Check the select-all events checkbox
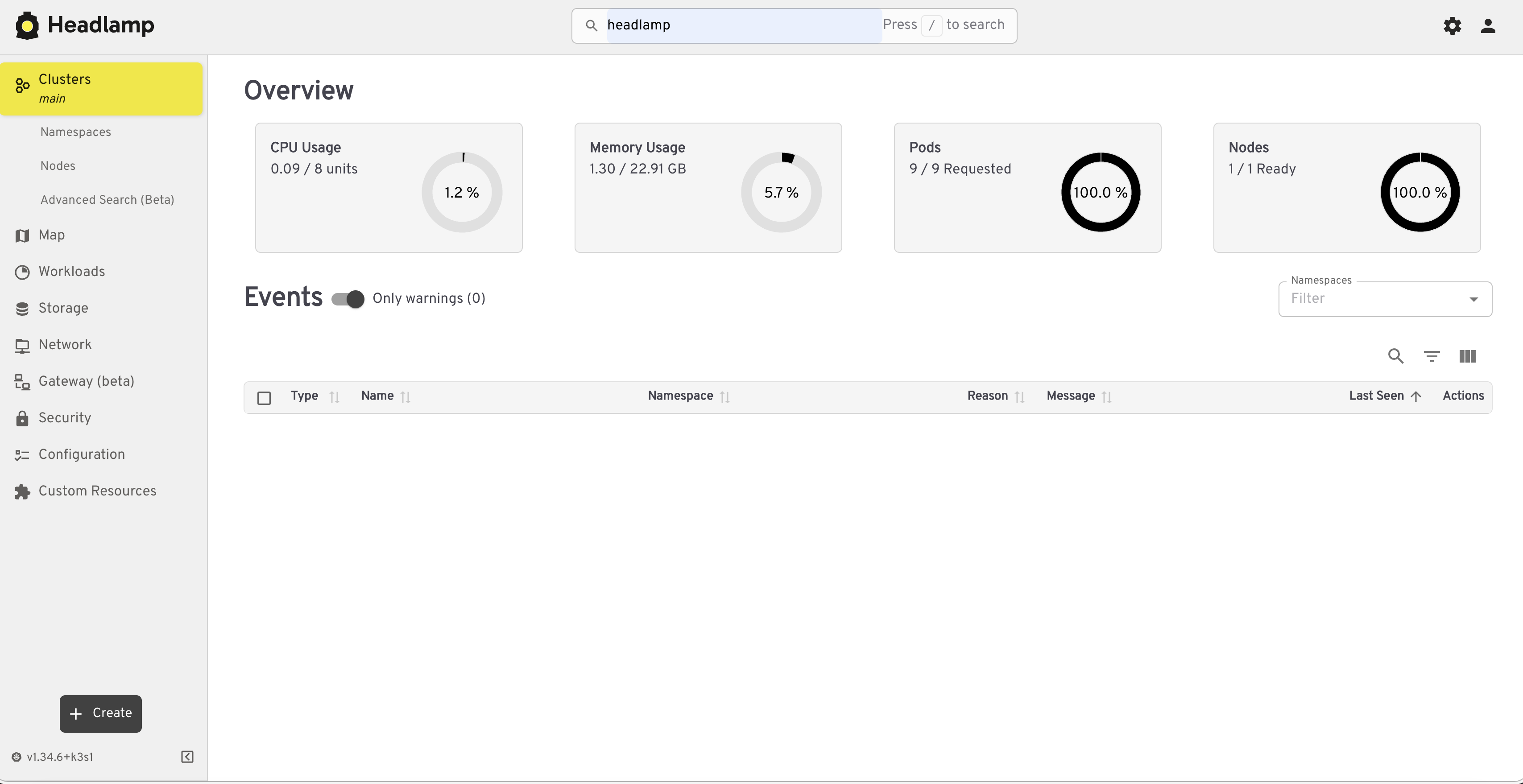This screenshot has width=1523, height=784. (x=264, y=398)
